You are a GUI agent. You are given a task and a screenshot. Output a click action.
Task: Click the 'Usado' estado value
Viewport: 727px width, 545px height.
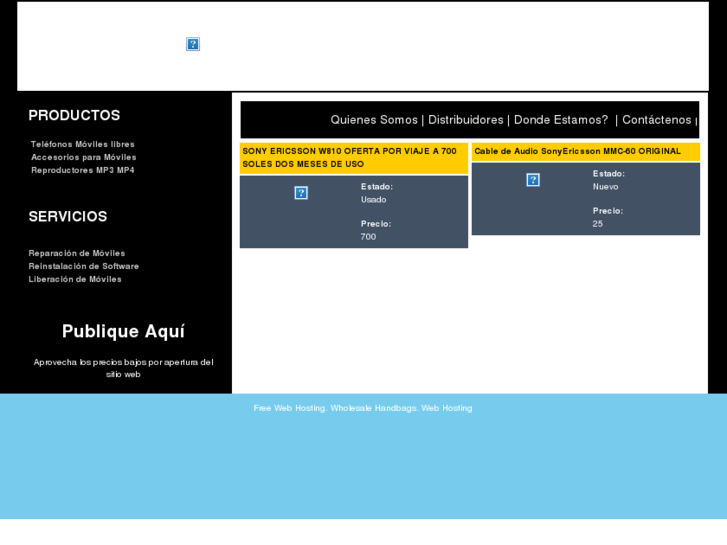tap(374, 200)
